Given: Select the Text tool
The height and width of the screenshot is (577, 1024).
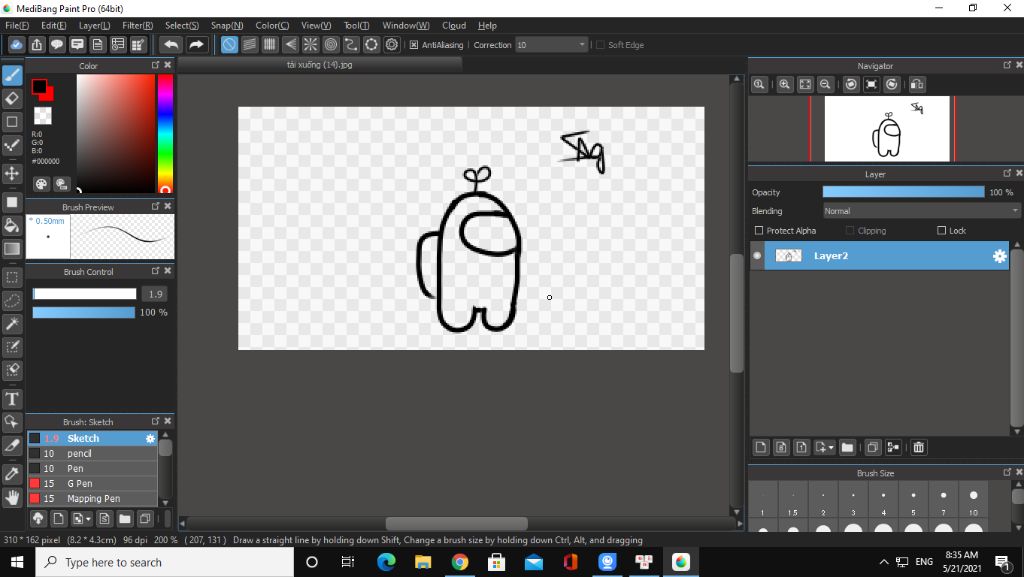Looking at the screenshot, I should (12, 399).
